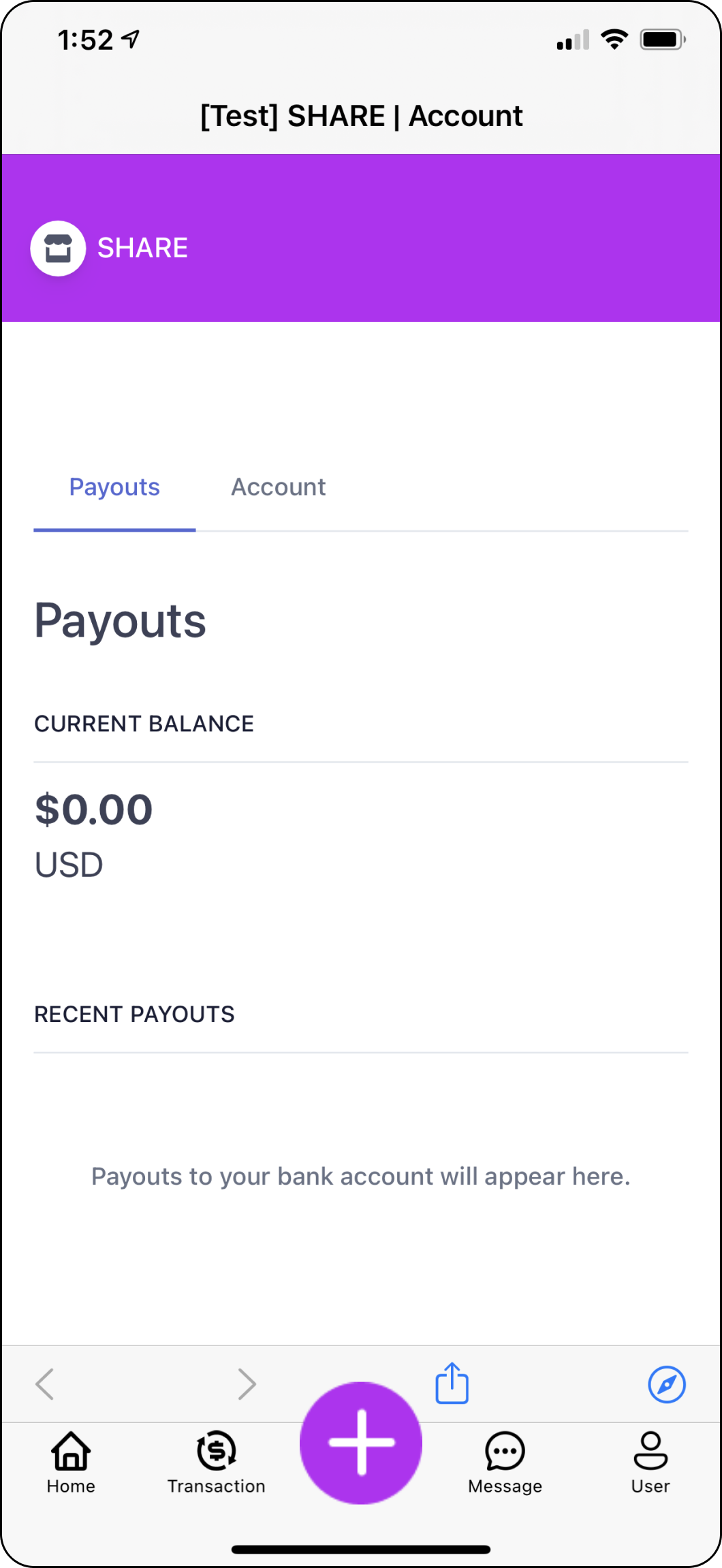The height and width of the screenshot is (1568, 722).
Task: Tap the battery indicator in status bar
Action: [x=663, y=39]
